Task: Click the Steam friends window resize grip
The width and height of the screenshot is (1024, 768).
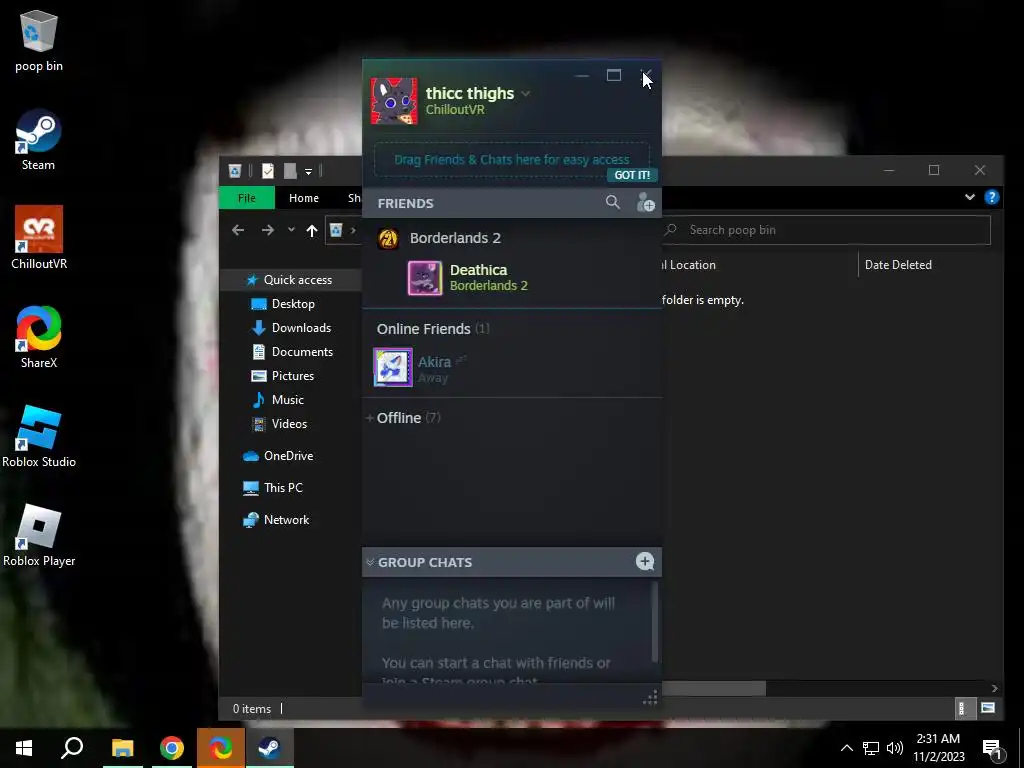Action: [x=650, y=699]
